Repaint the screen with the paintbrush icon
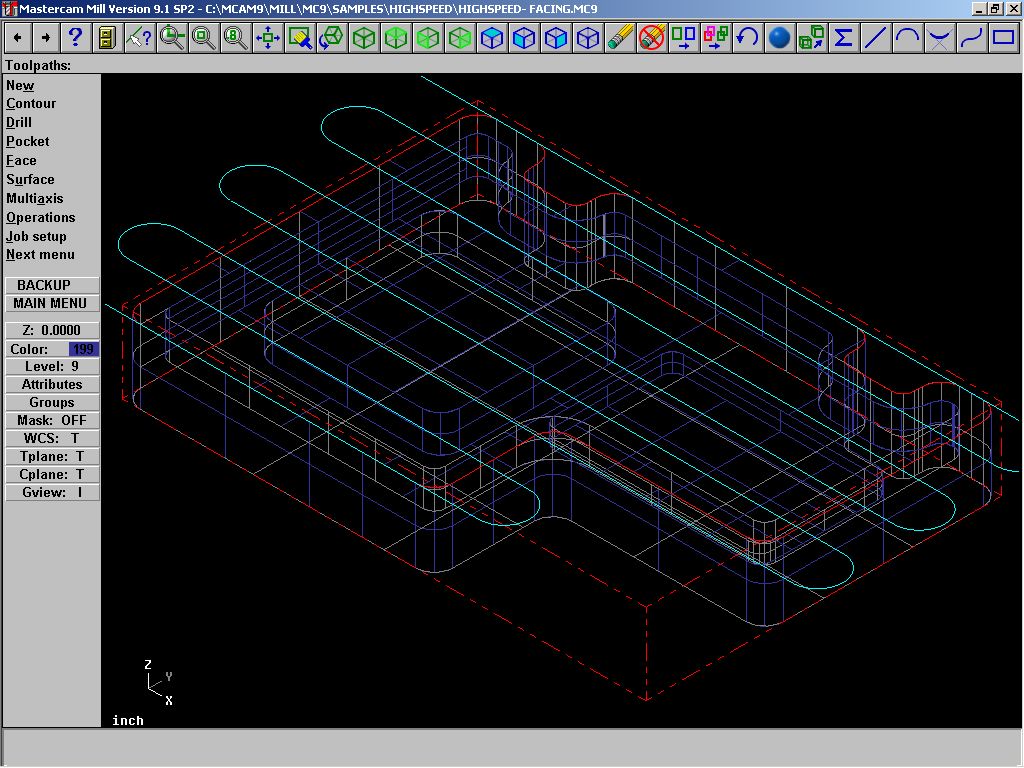Image resolution: width=1024 pixels, height=768 pixels. (x=299, y=38)
